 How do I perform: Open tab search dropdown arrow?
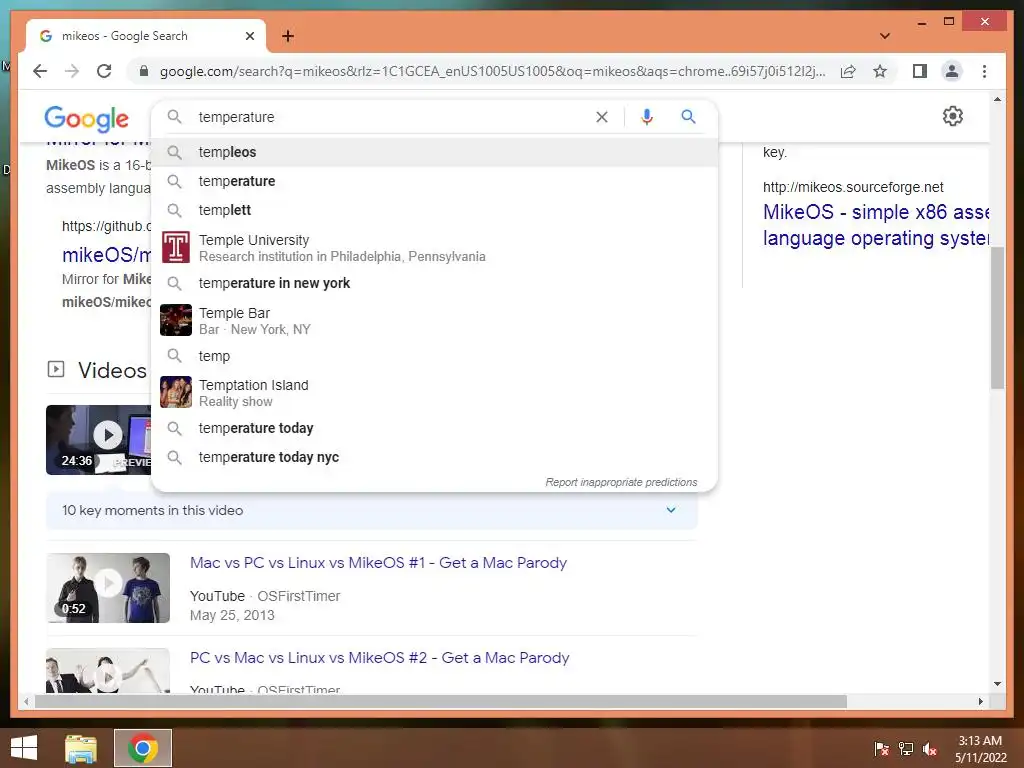pyautogui.click(x=885, y=36)
